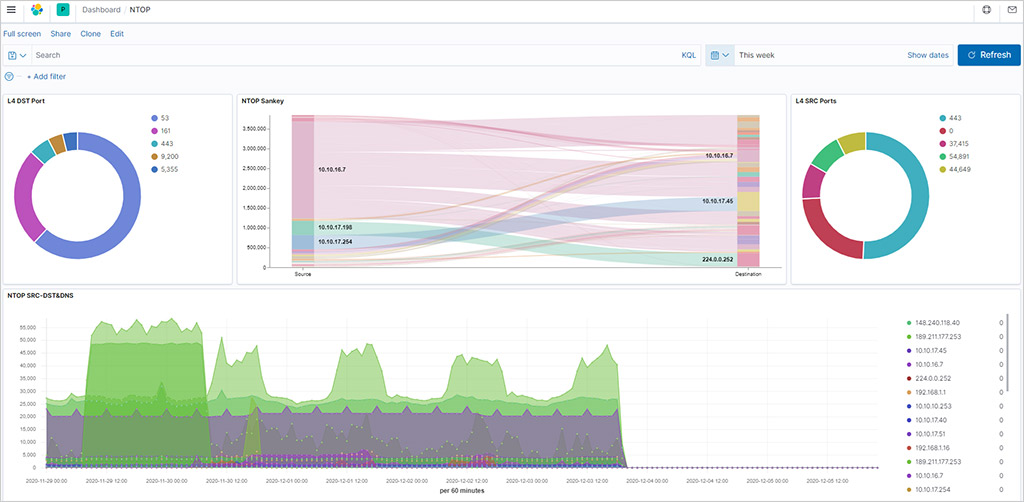Click Full screen in the toolbar
1024x502 pixels.
22,33
